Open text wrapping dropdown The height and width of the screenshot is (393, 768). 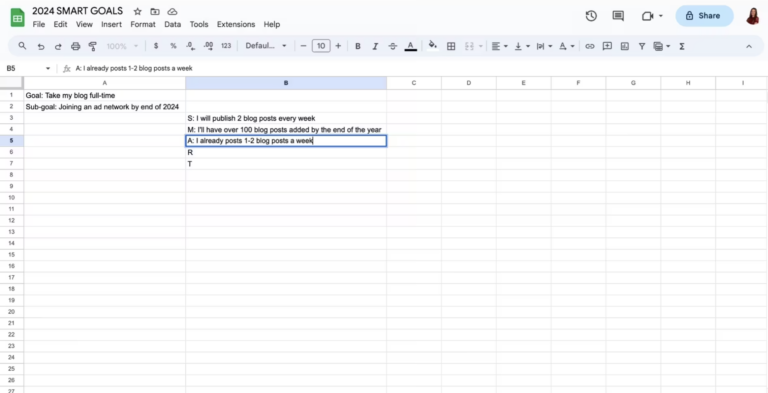[544, 46]
